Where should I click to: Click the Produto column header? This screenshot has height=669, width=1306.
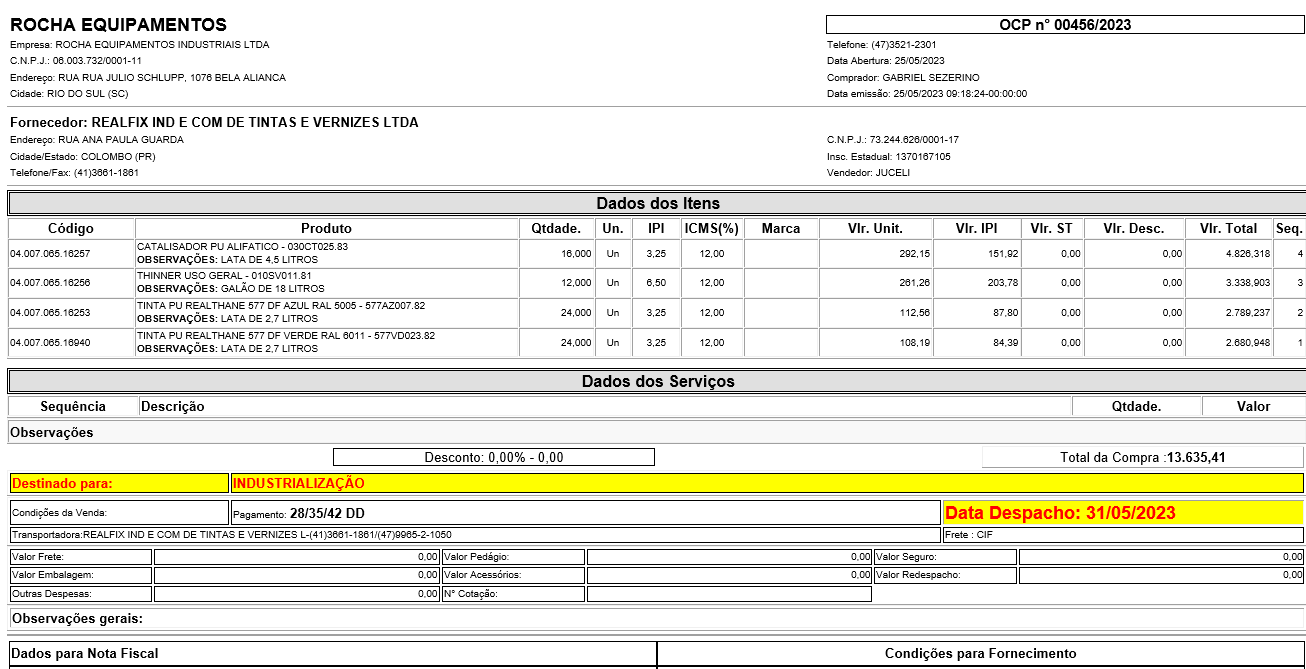pos(326,228)
